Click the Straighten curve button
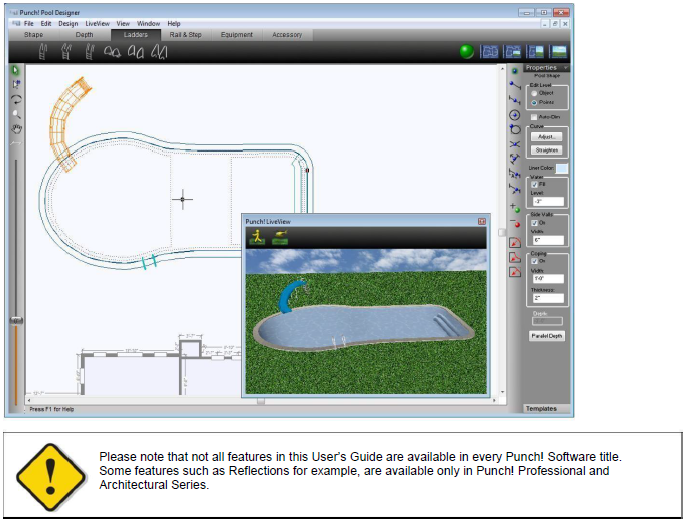This screenshot has height=520, width=684. [x=547, y=150]
